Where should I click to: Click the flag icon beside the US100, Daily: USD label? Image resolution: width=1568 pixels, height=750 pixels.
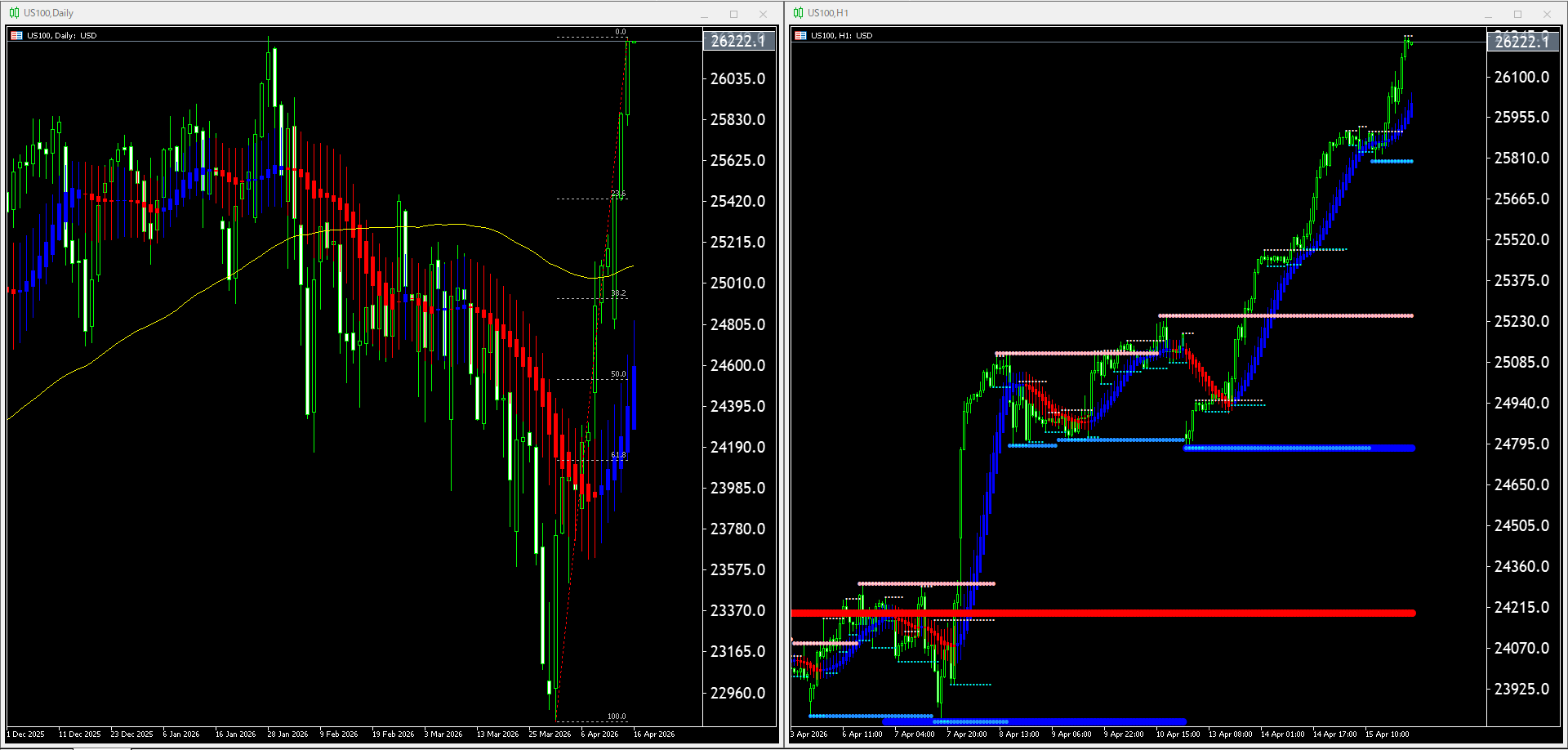pyautogui.click(x=16, y=36)
